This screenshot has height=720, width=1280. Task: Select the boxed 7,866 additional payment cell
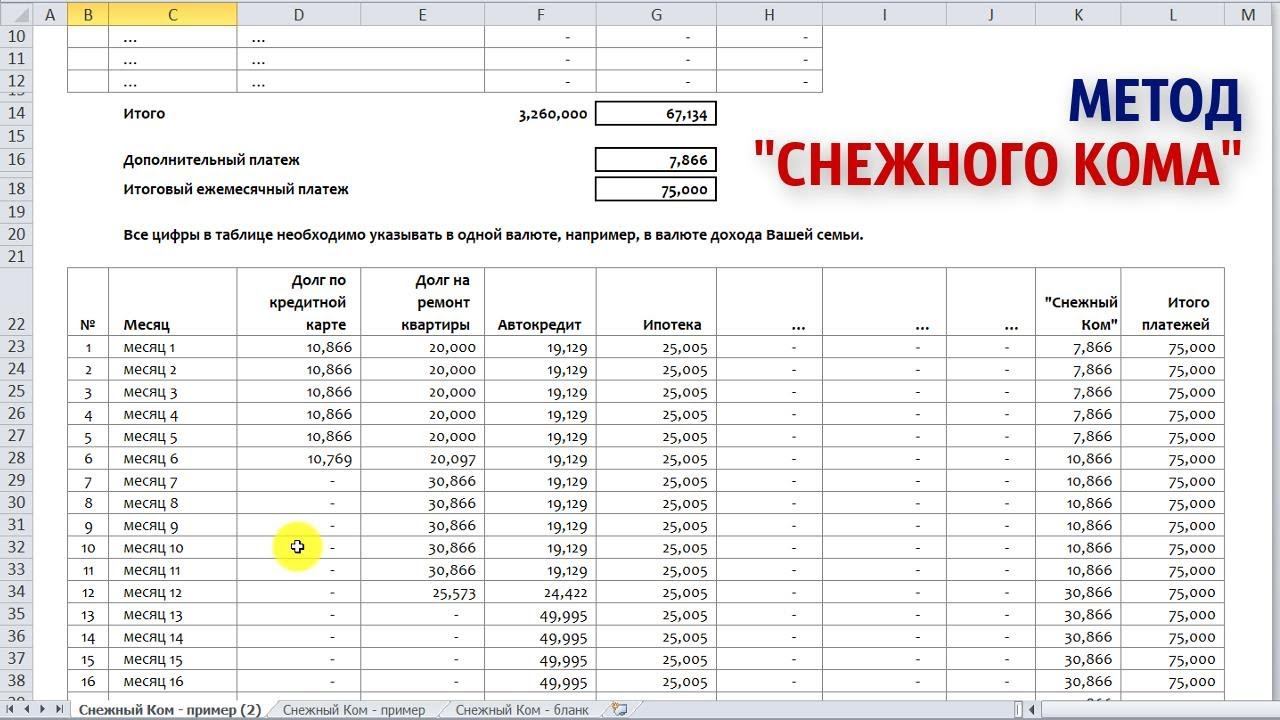coord(656,160)
